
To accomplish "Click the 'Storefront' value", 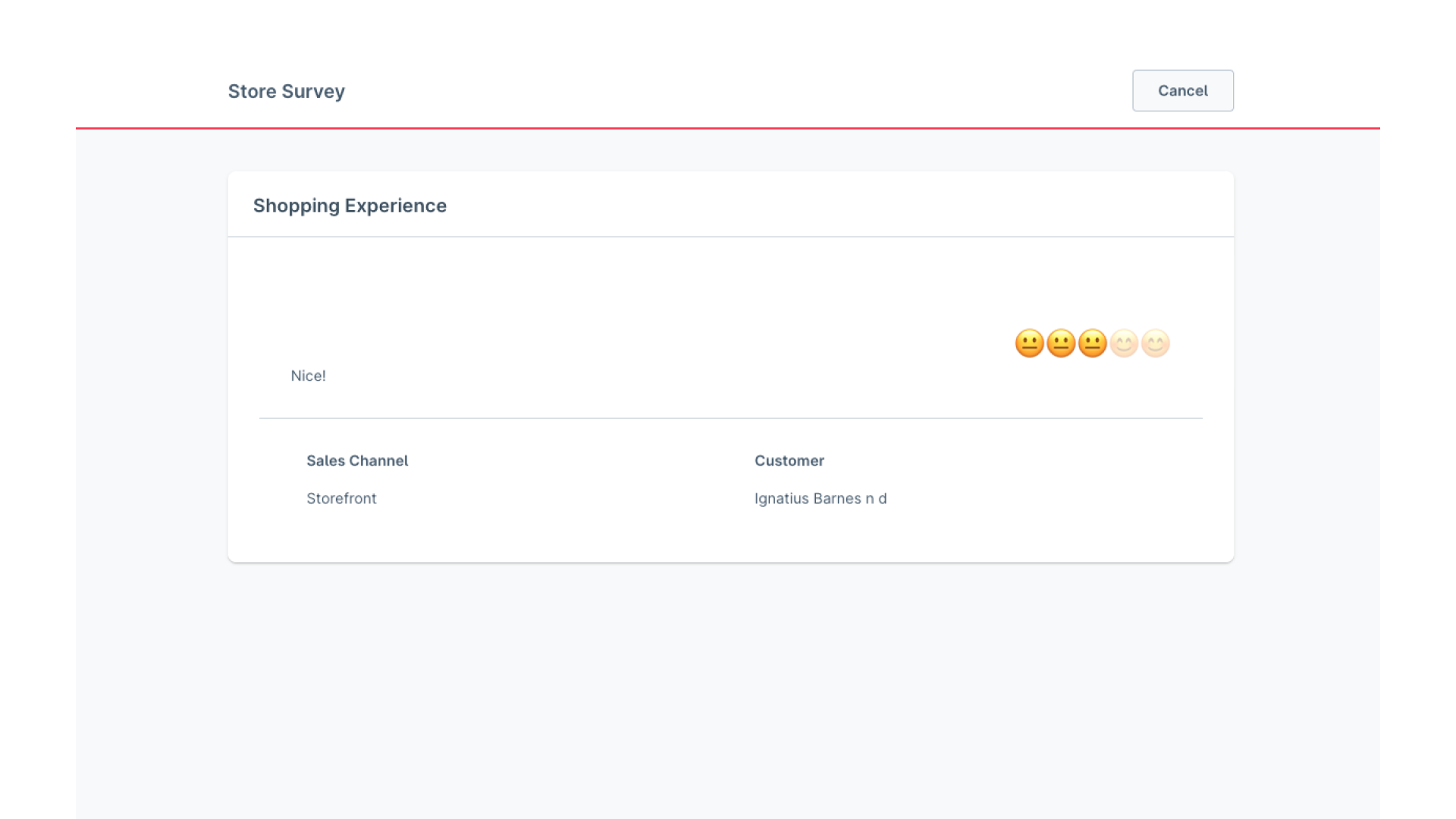I will (x=341, y=498).
